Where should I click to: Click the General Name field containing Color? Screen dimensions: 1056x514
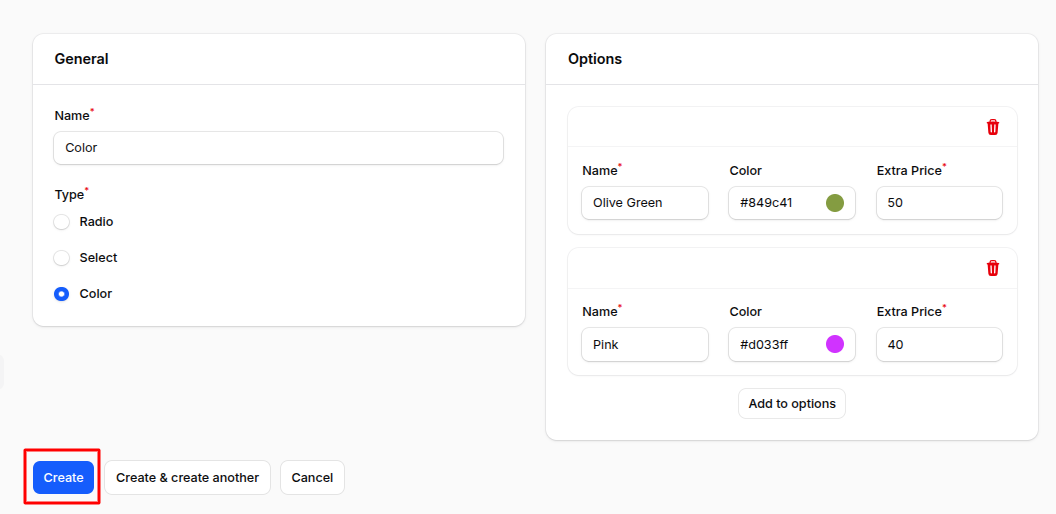coord(278,148)
